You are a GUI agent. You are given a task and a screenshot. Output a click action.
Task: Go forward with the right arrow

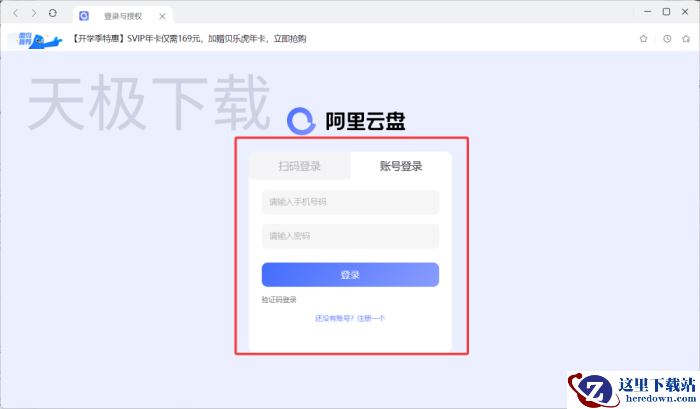point(34,13)
